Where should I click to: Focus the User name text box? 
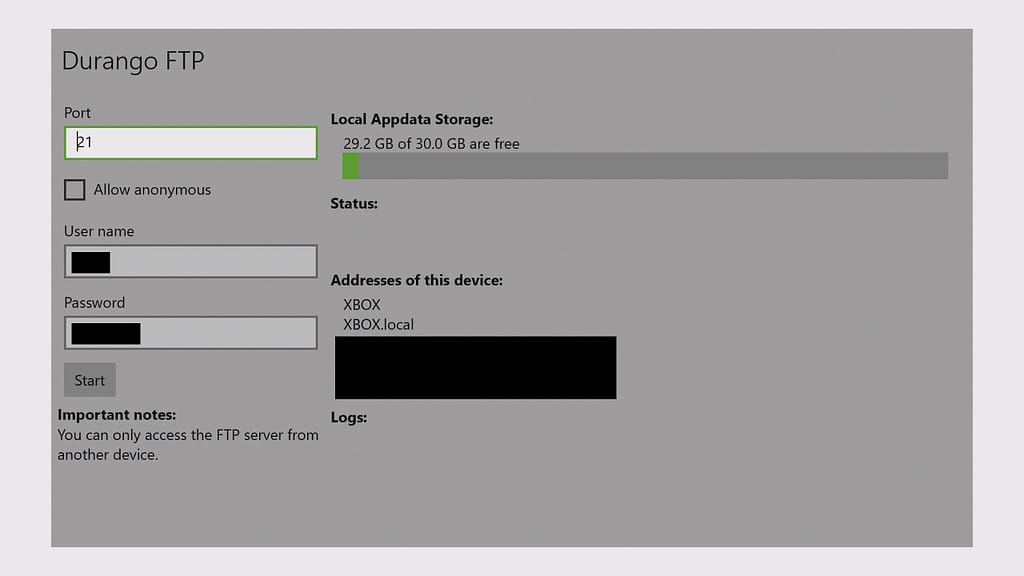(190, 262)
